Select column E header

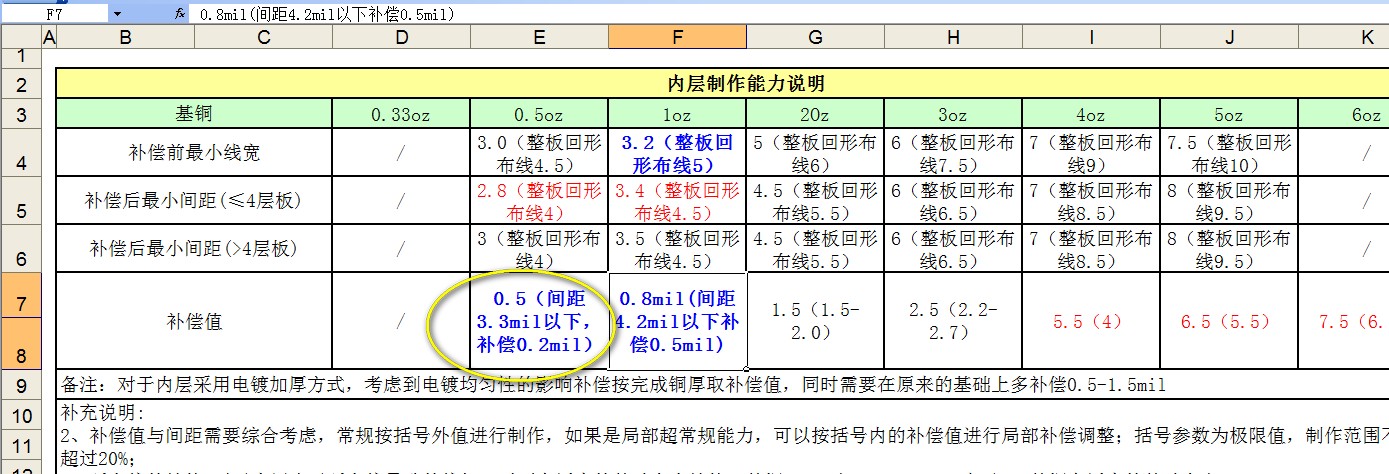click(x=539, y=37)
